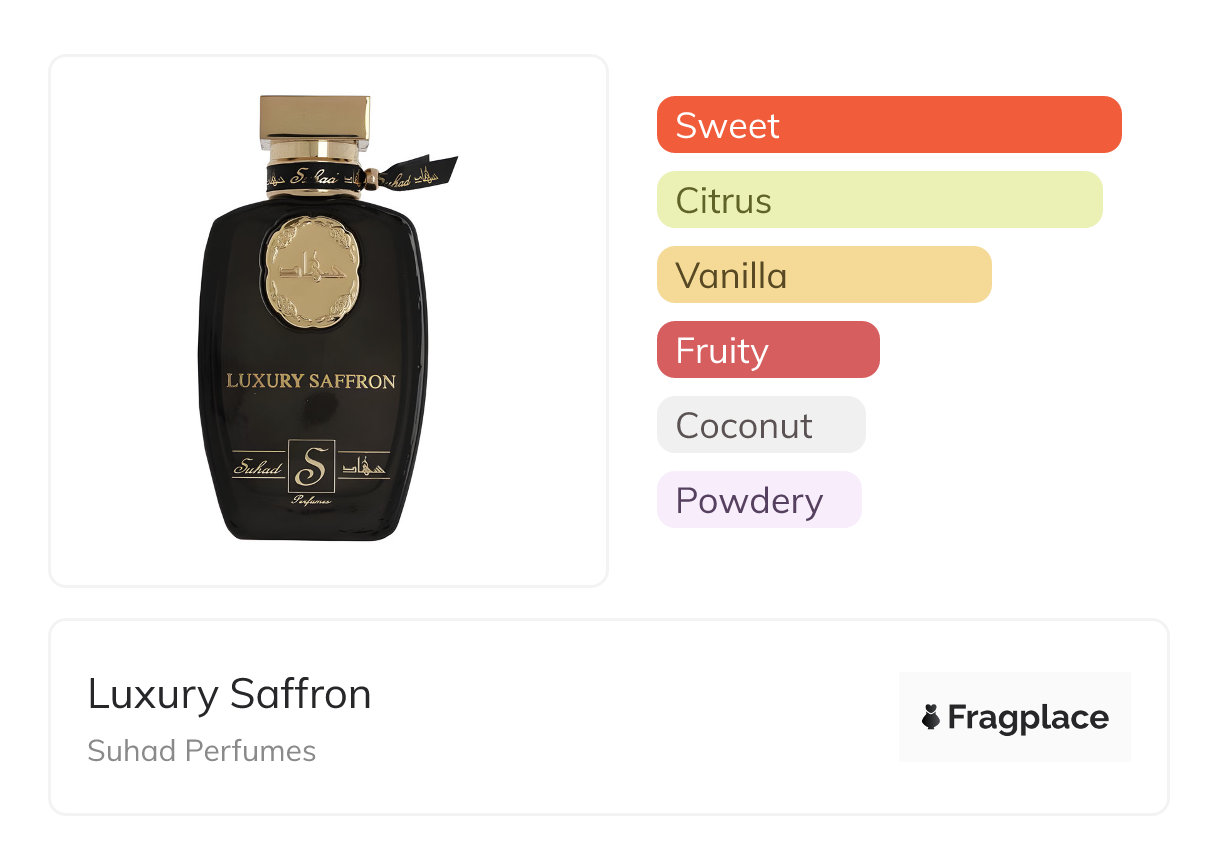Open the Suhad Perfumes brand link
This screenshot has width=1218, height=864.
tap(201, 751)
